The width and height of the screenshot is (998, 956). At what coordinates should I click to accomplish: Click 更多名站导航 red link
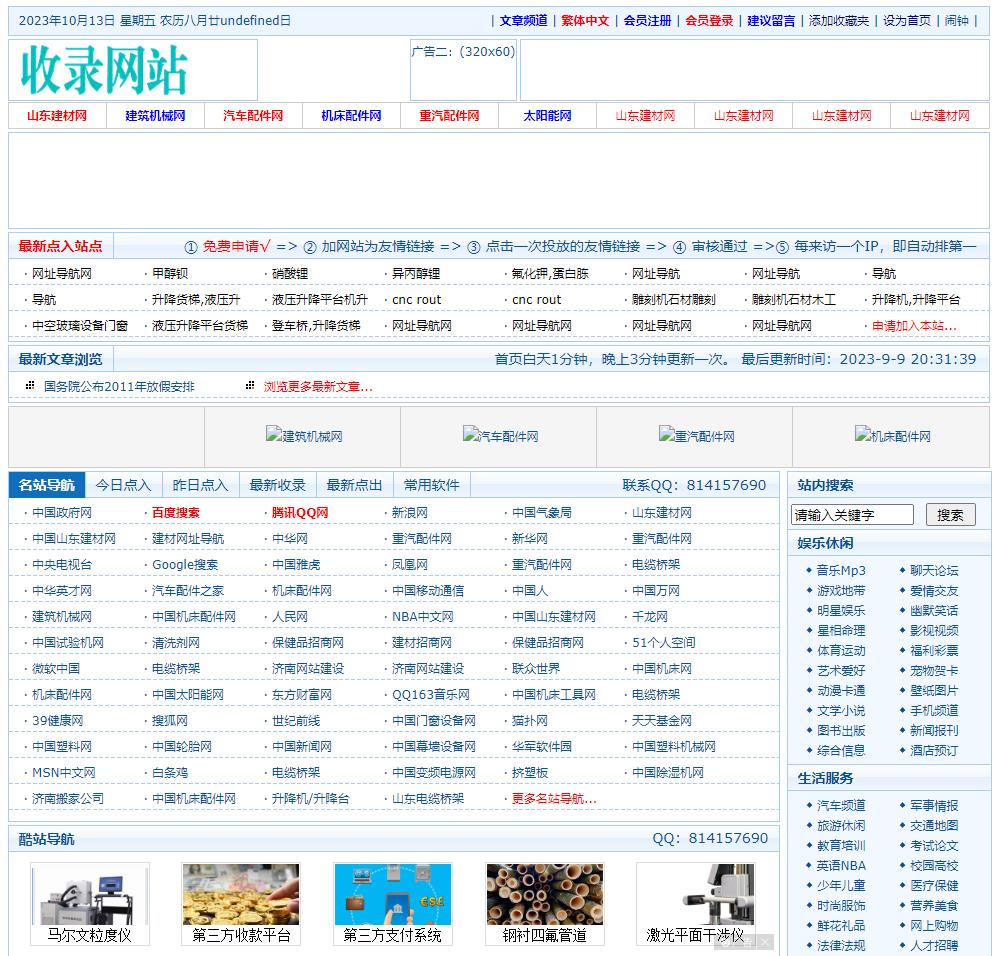pos(554,799)
